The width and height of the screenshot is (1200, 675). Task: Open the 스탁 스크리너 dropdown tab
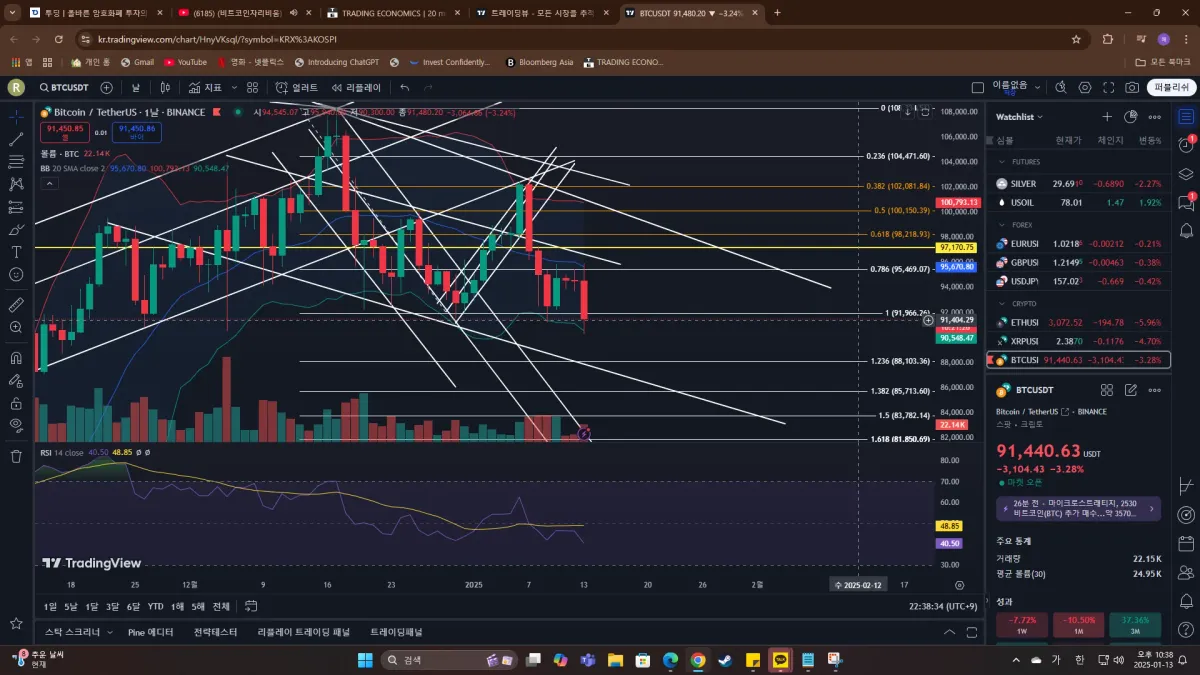click(78, 632)
